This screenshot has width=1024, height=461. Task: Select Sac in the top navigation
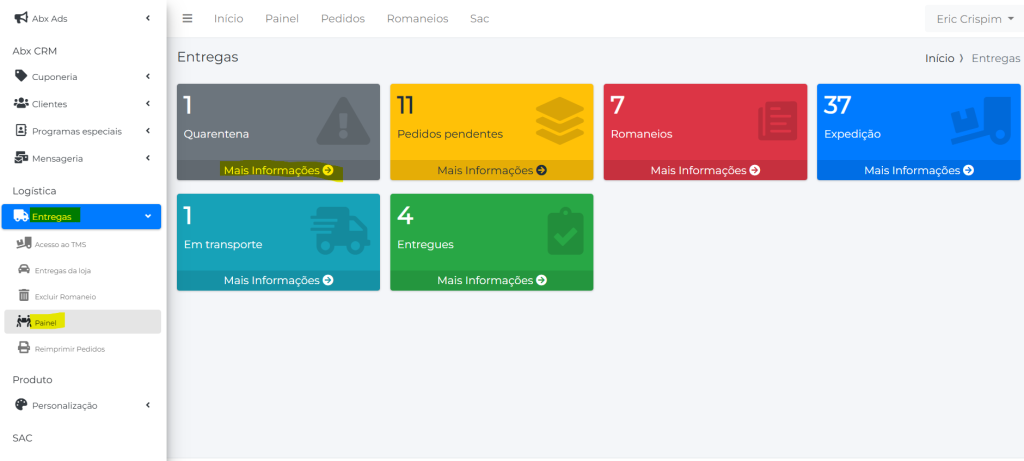click(x=479, y=19)
